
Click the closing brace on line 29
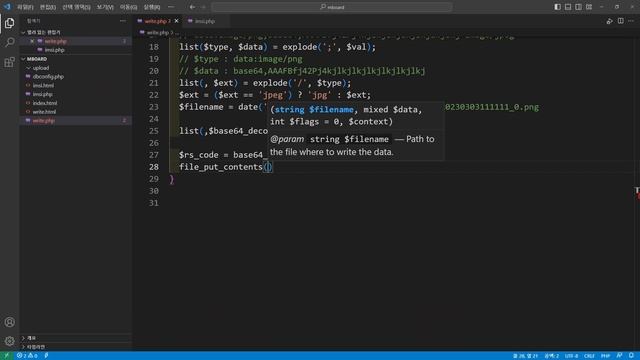(x=171, y=179)
